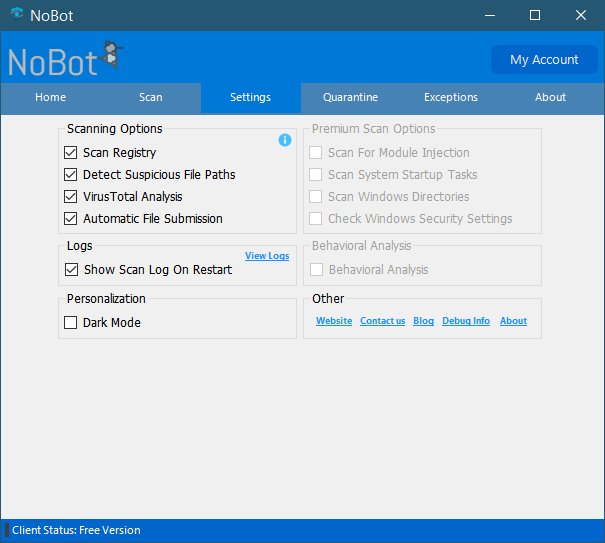Click the Debug Info link
The height and width of the screenshot is (543, 605).
click(466, 321)
